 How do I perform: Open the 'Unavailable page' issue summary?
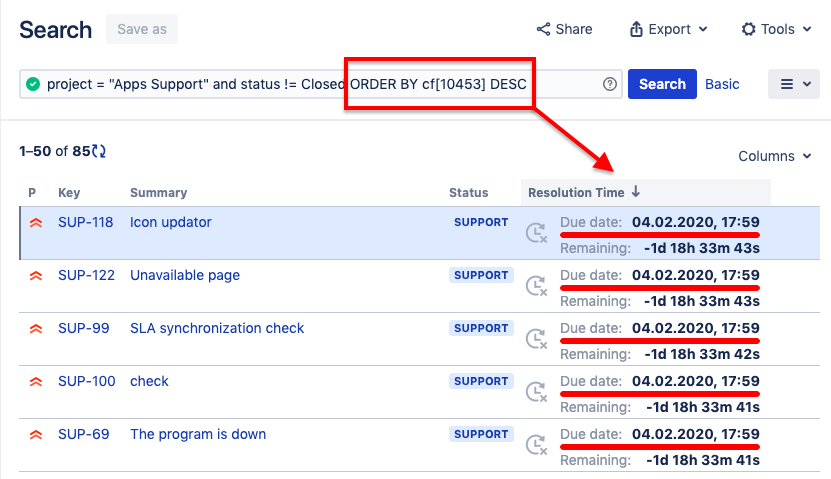pyautogui.click(x=185, y=276)
